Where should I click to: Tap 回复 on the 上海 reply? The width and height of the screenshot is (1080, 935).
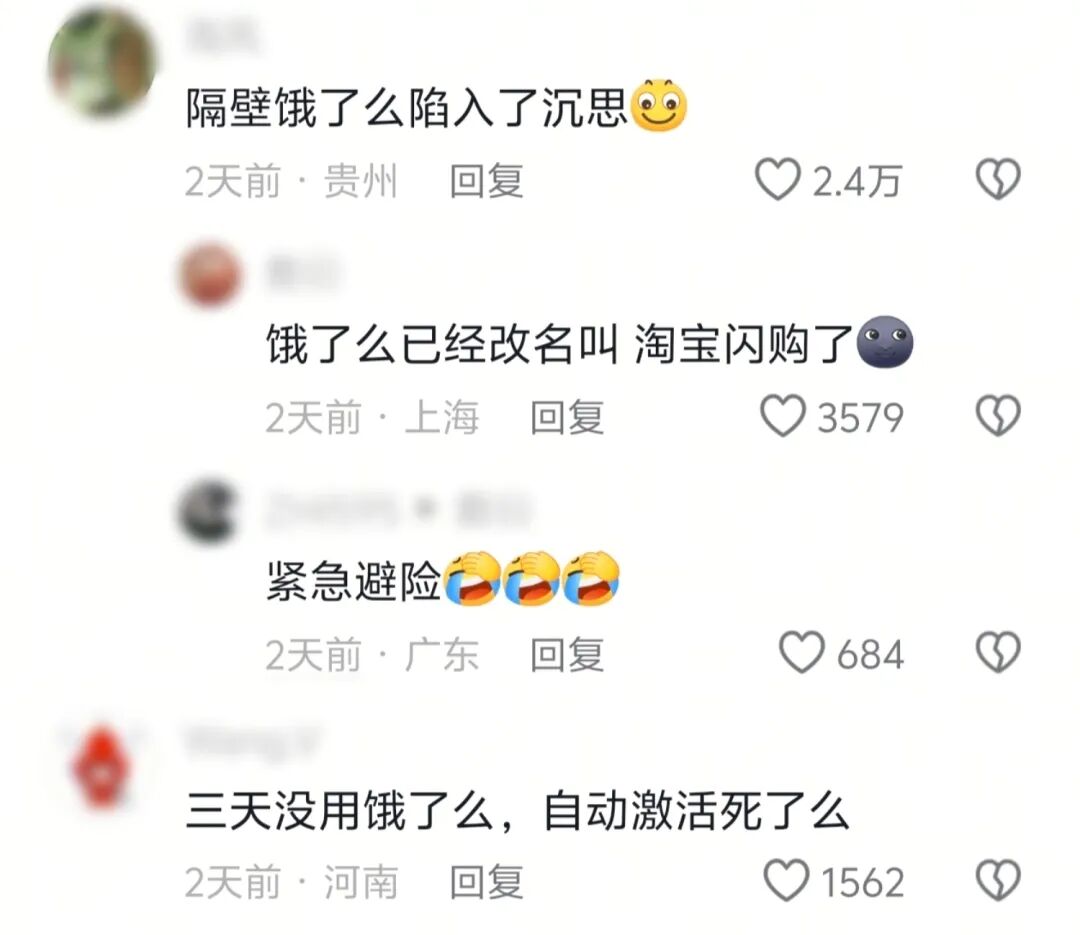[567, 418]
